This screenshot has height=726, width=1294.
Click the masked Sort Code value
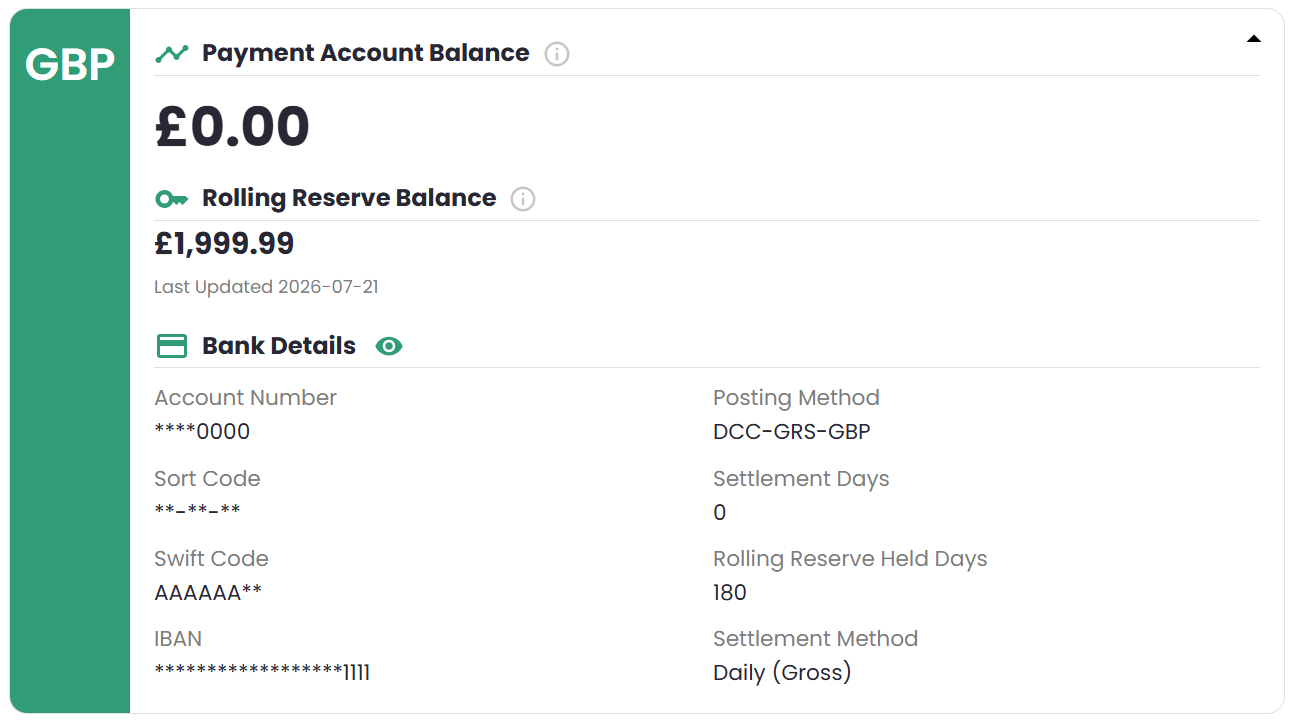197,511
